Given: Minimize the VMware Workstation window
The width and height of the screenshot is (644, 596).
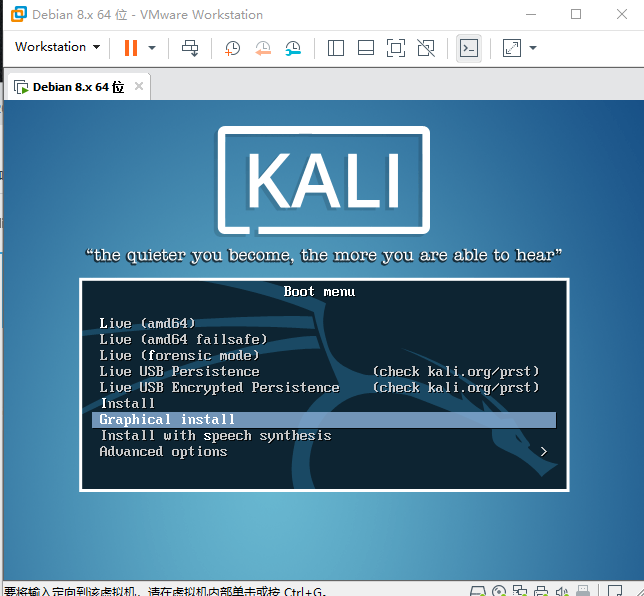Looking at the screenshot, I should pos(531,14).
